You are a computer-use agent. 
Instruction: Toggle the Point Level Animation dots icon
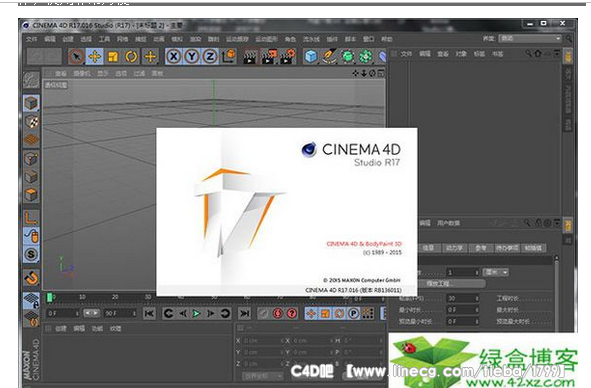367,313
